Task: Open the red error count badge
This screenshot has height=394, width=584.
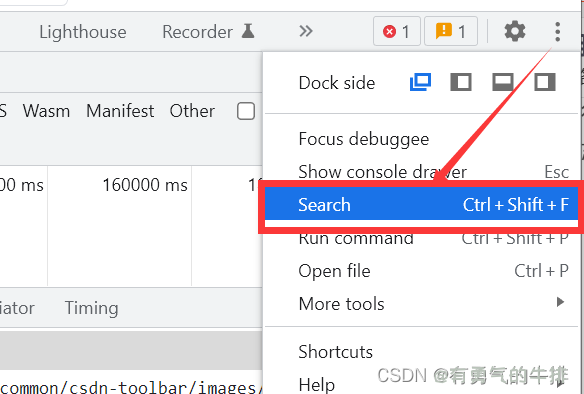Action: click(397, 31)
